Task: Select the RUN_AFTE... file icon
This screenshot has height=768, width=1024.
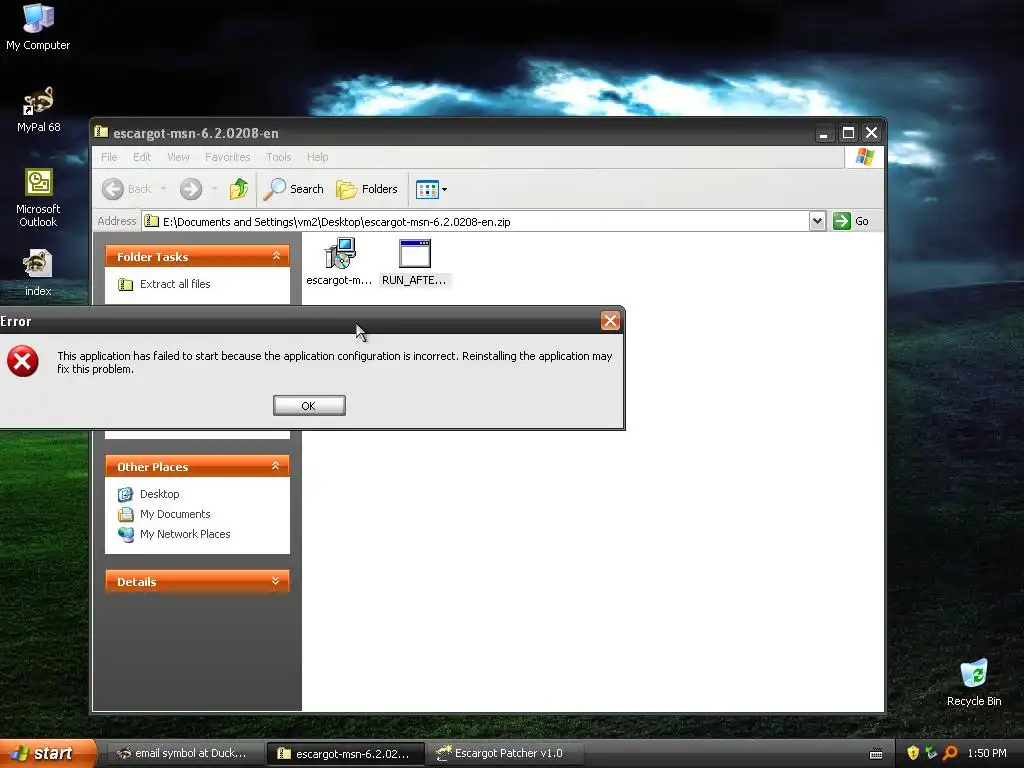Action: (414, 262)
